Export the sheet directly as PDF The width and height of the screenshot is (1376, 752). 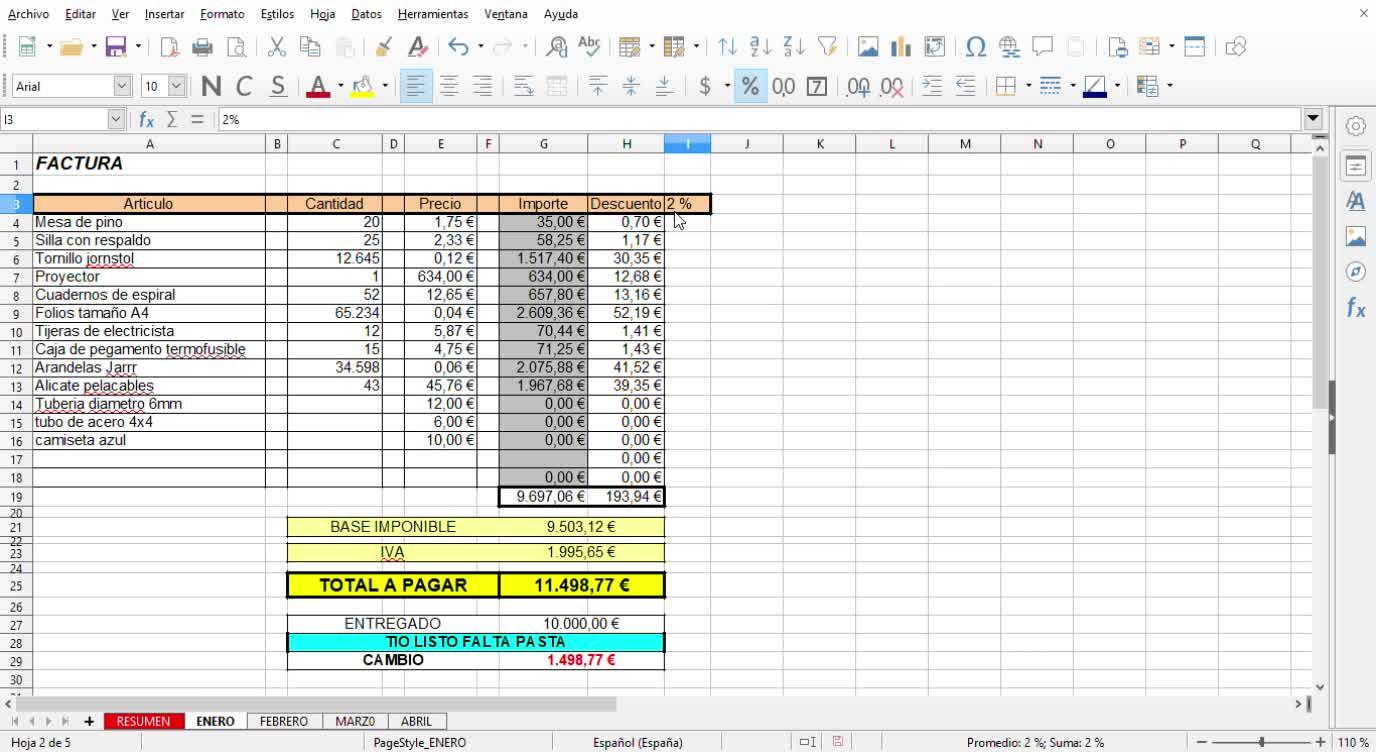pyautogui.click(x=170, y=47)
